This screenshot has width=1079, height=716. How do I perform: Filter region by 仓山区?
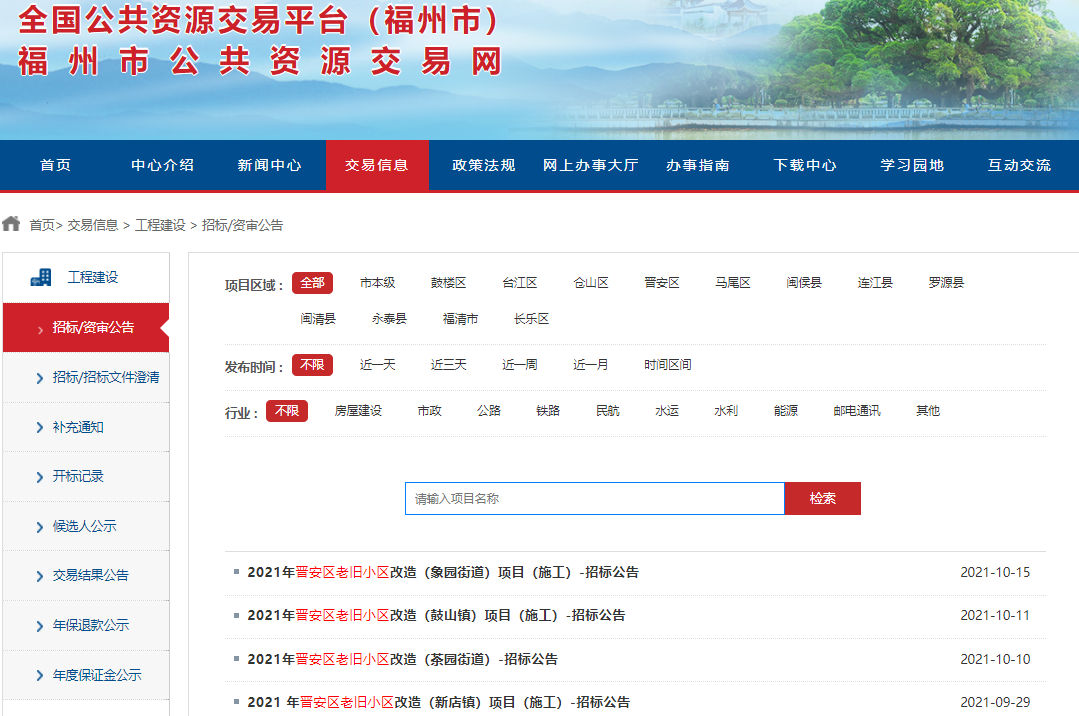tap(591, 283)
